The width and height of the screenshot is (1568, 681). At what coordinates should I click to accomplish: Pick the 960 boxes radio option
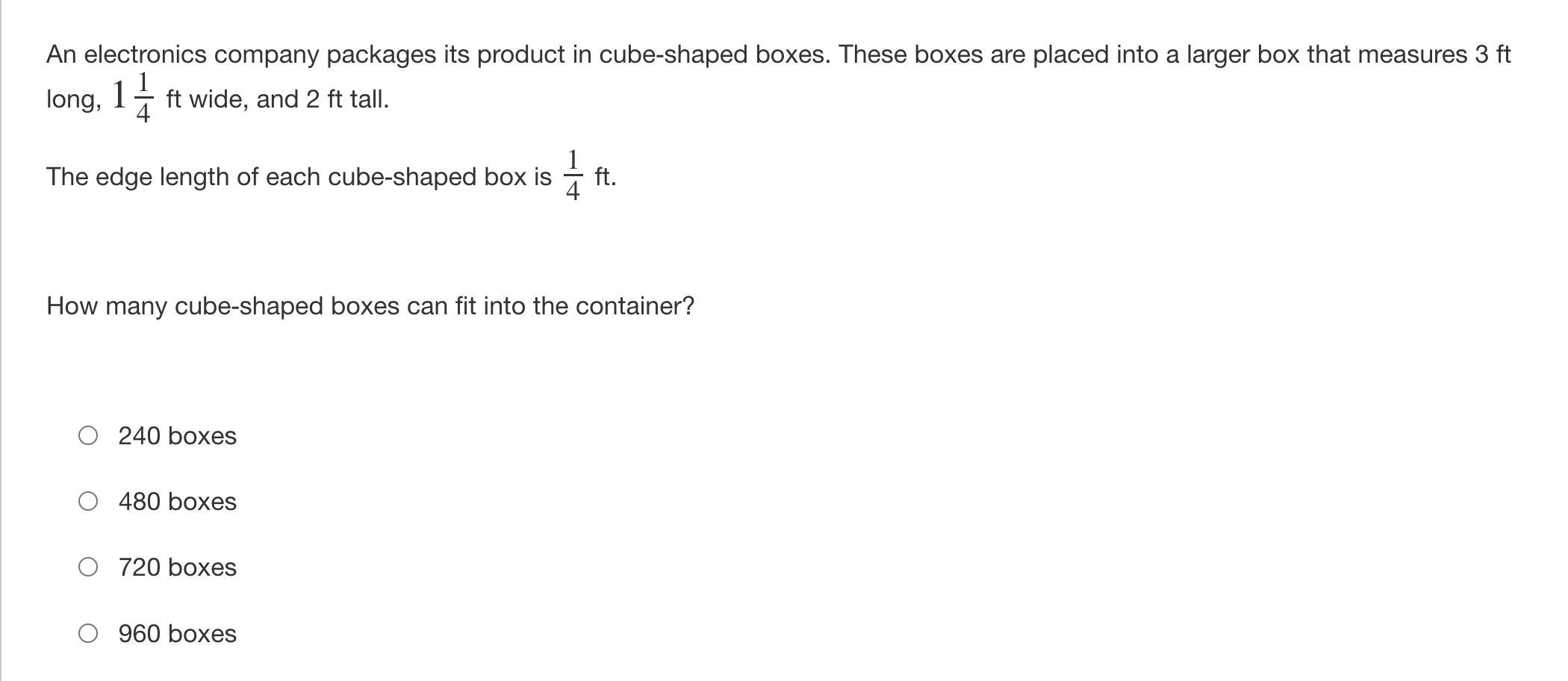pyautogui.click(x=88, y=633)
